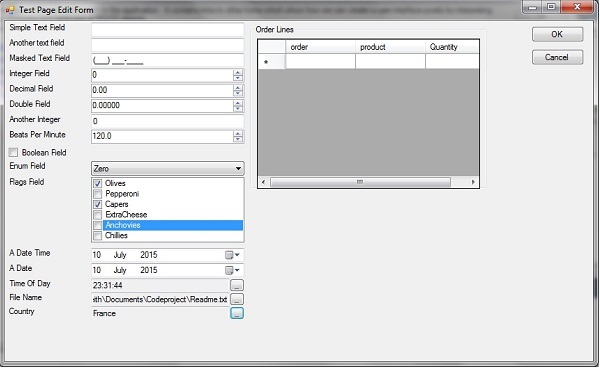Click the form's title bar app icon

point(10,10)
